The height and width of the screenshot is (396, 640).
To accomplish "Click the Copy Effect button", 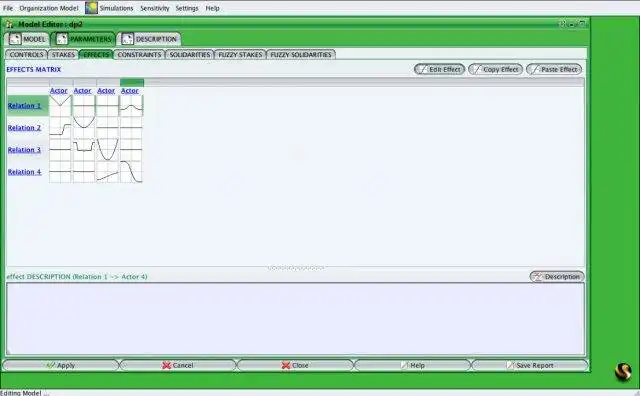I will pos(496,69).
